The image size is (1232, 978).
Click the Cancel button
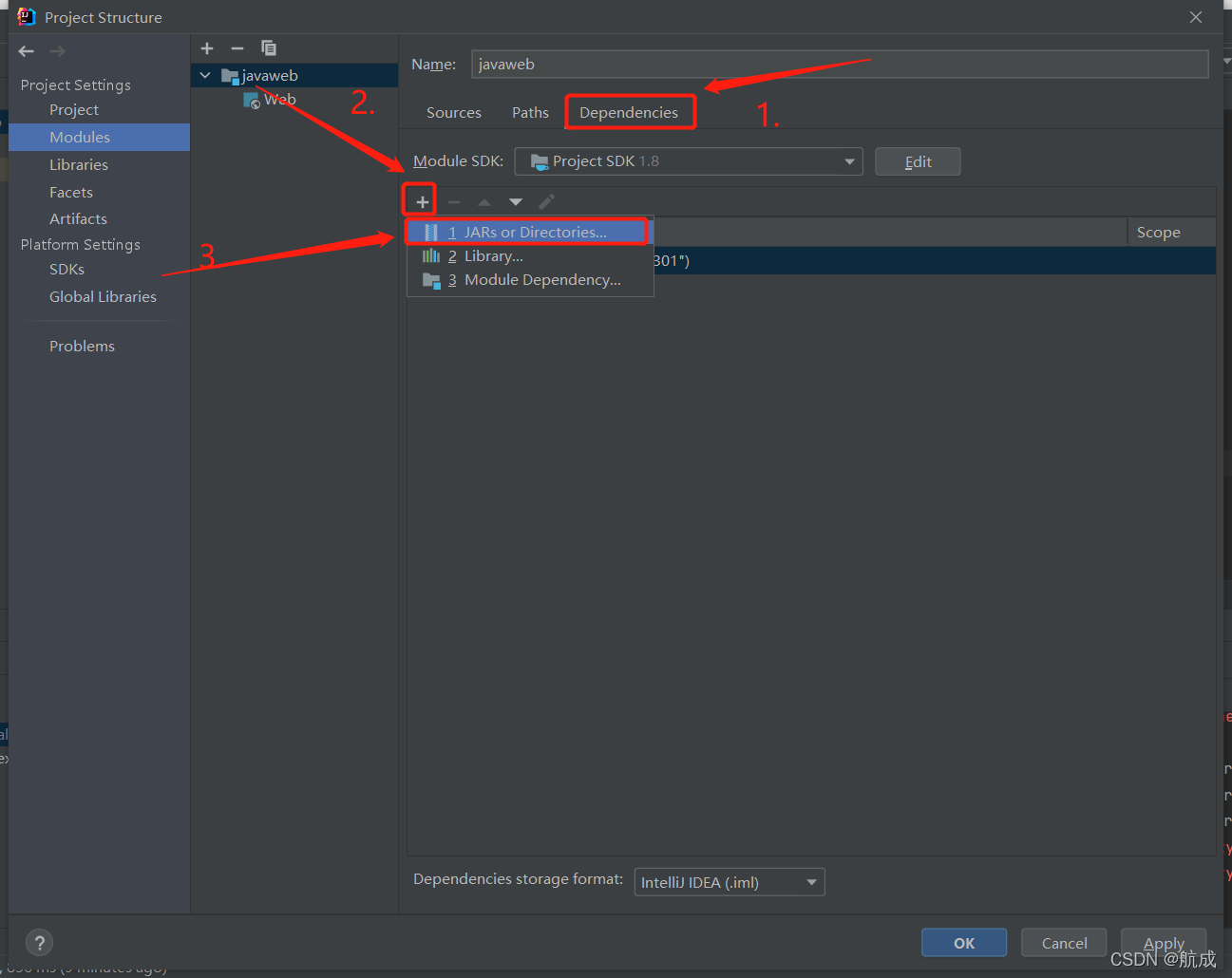[1064, 943]
